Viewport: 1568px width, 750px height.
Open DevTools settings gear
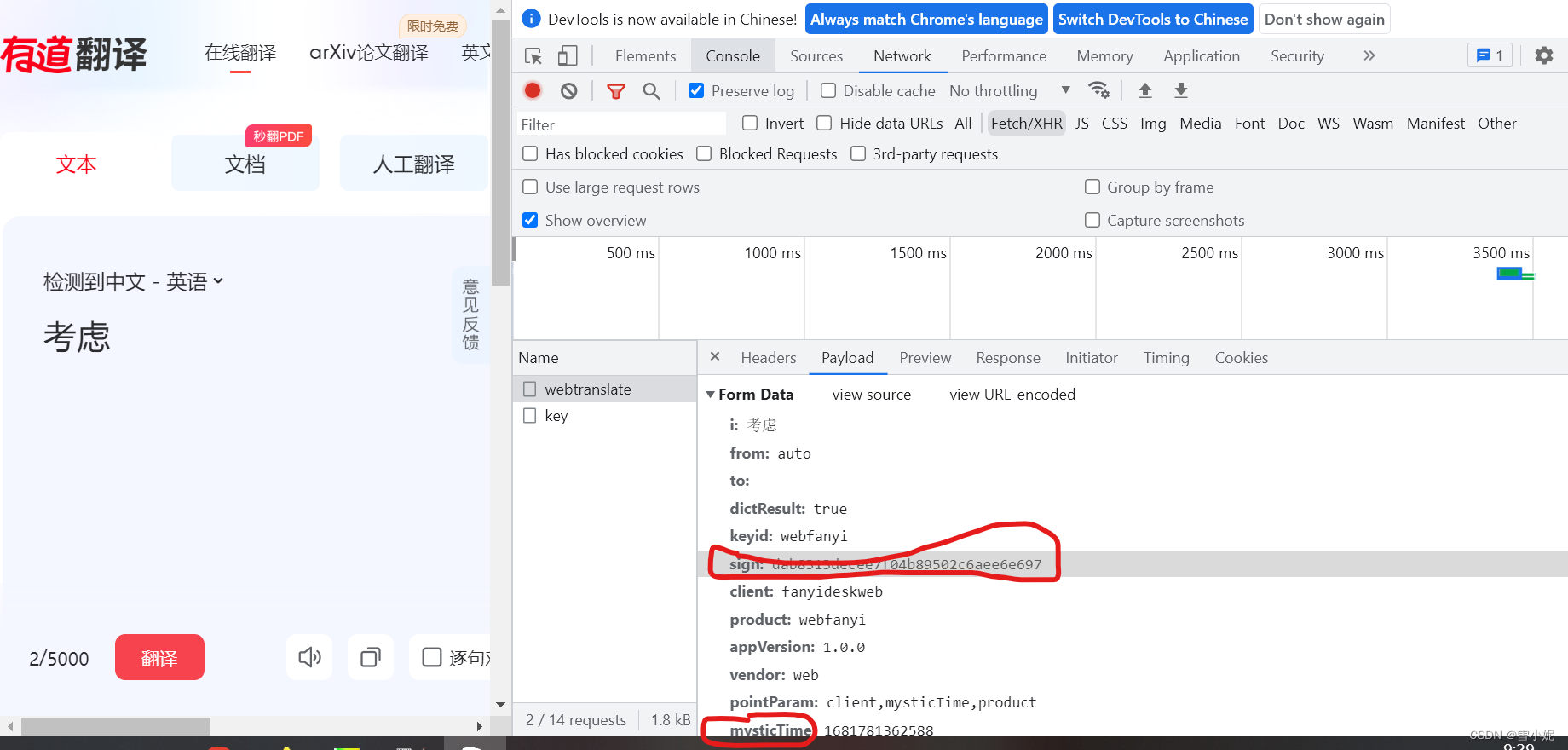(1544, 55)
